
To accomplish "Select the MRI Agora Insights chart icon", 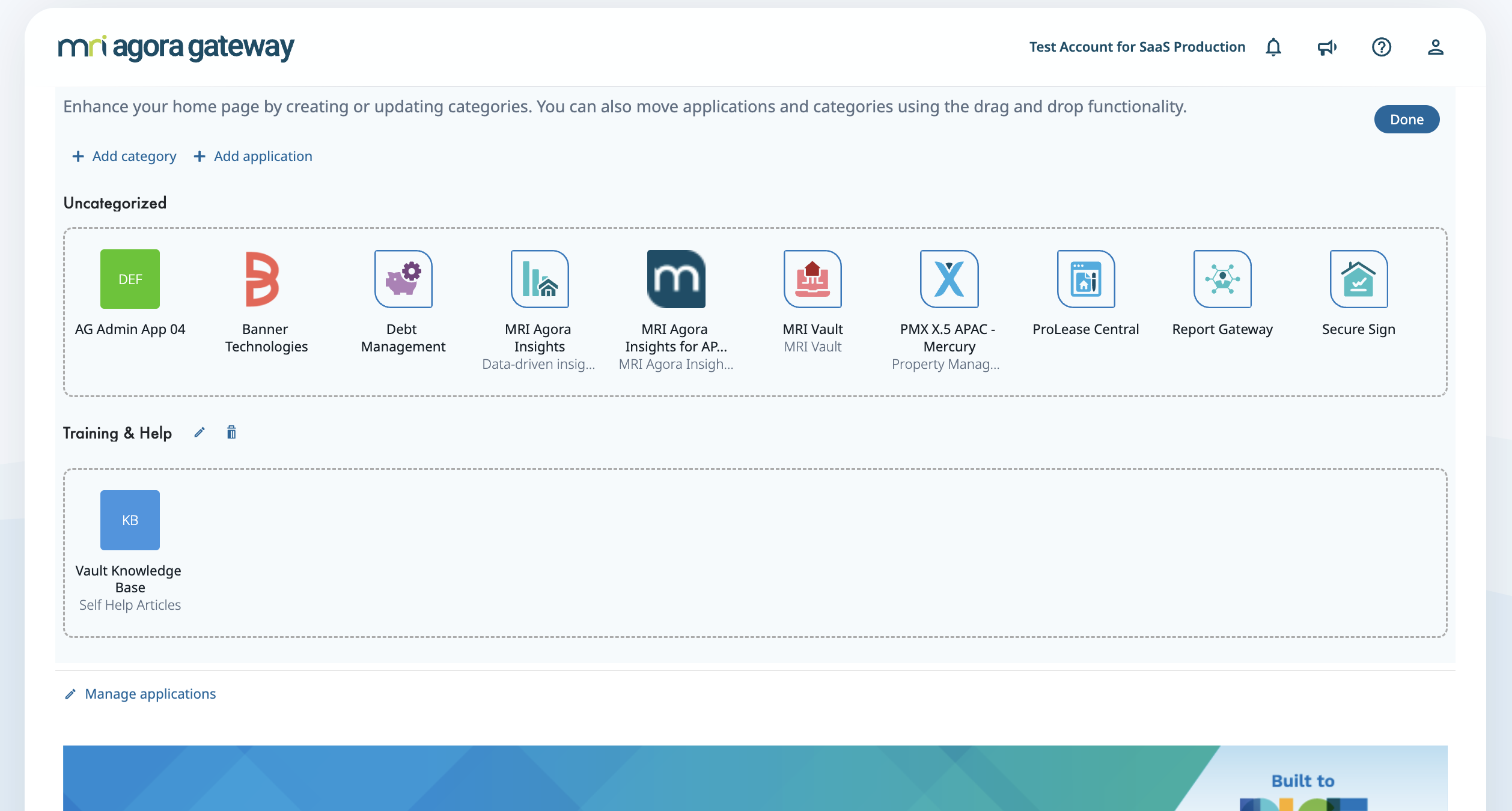I will pyautogui.click(x=540, y=279).
